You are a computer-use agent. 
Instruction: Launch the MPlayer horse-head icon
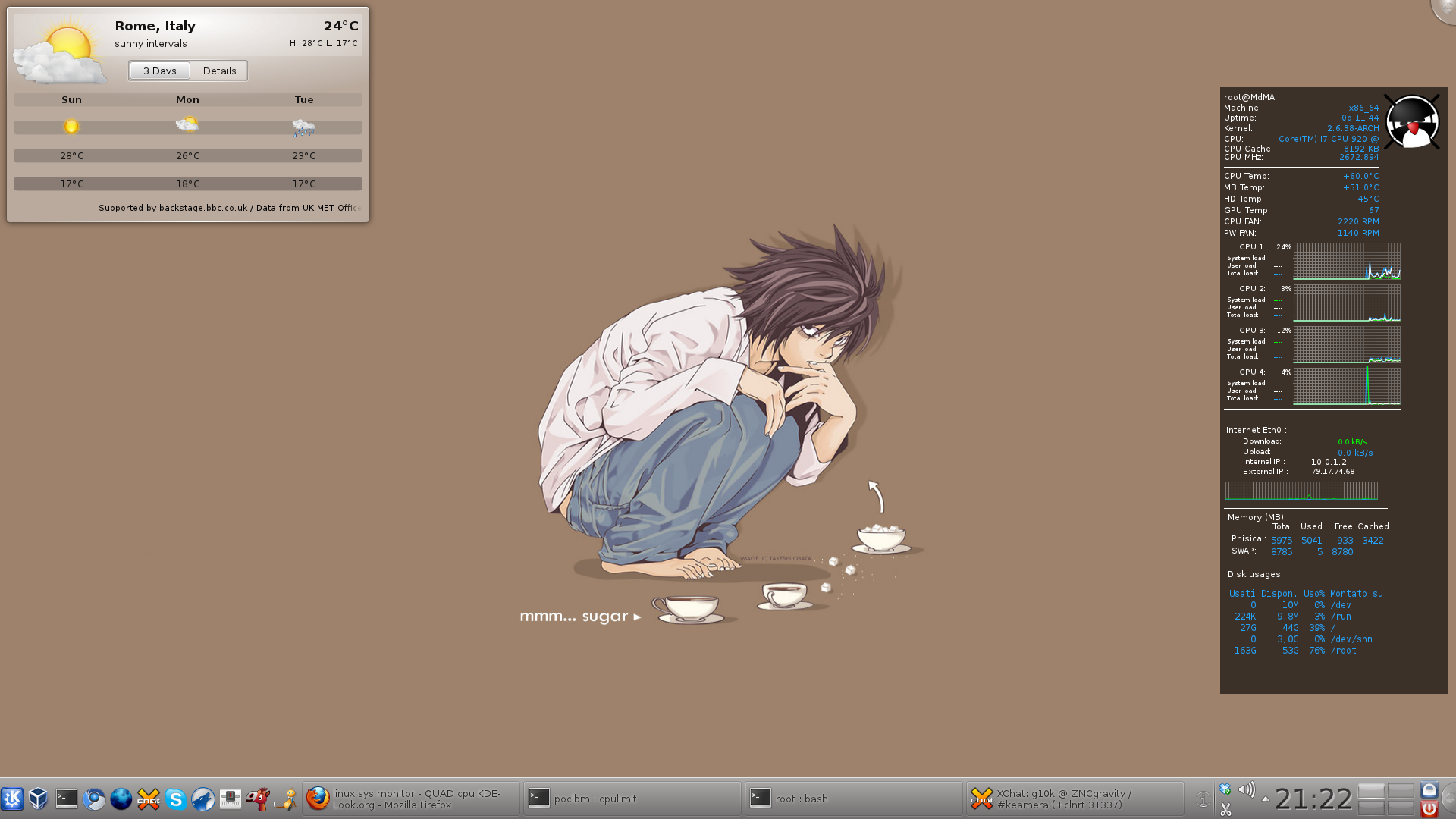coord(258,799)
